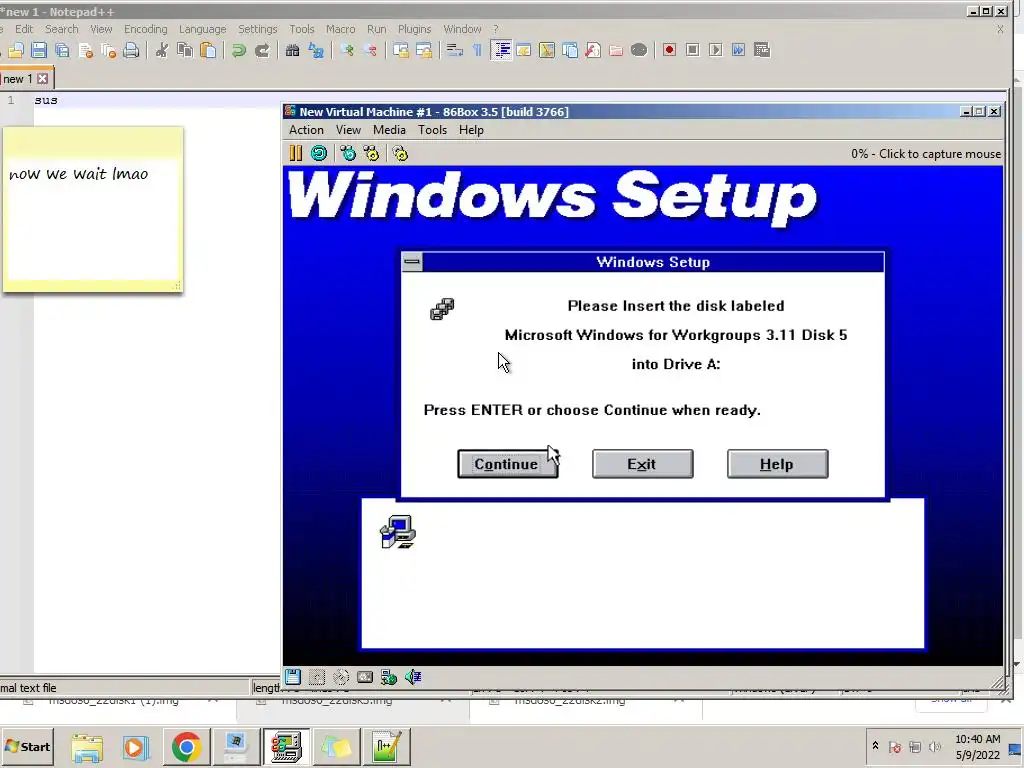
Task: Start macro recording red dot button
Action: click(669, 50)
